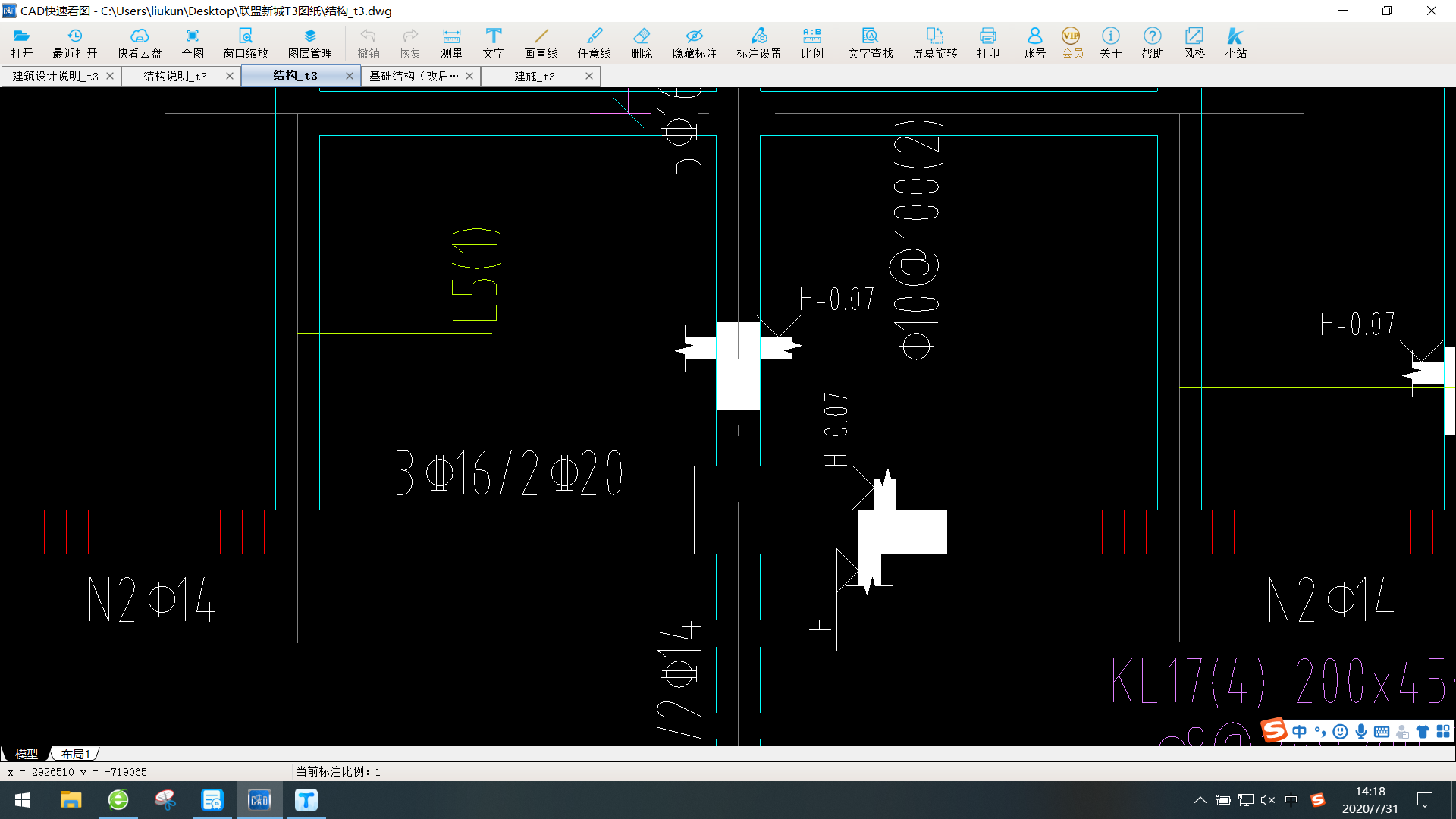Show the 关于 about information

[1111, 43]
